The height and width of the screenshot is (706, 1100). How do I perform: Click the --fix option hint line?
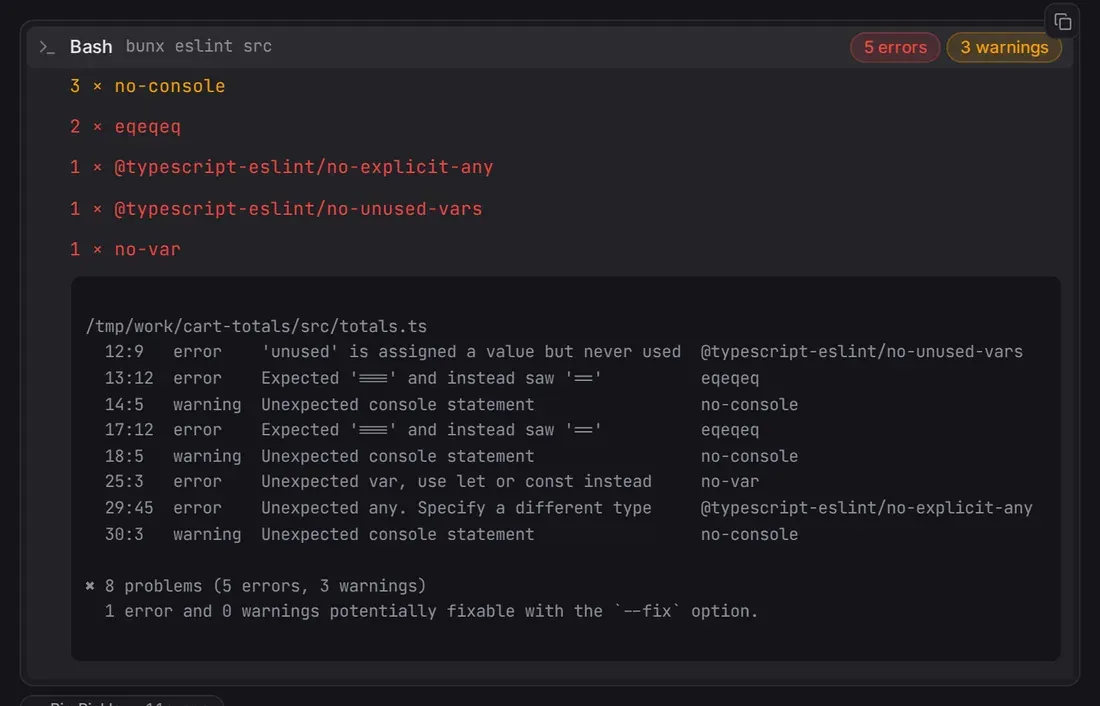coord(431,611)
